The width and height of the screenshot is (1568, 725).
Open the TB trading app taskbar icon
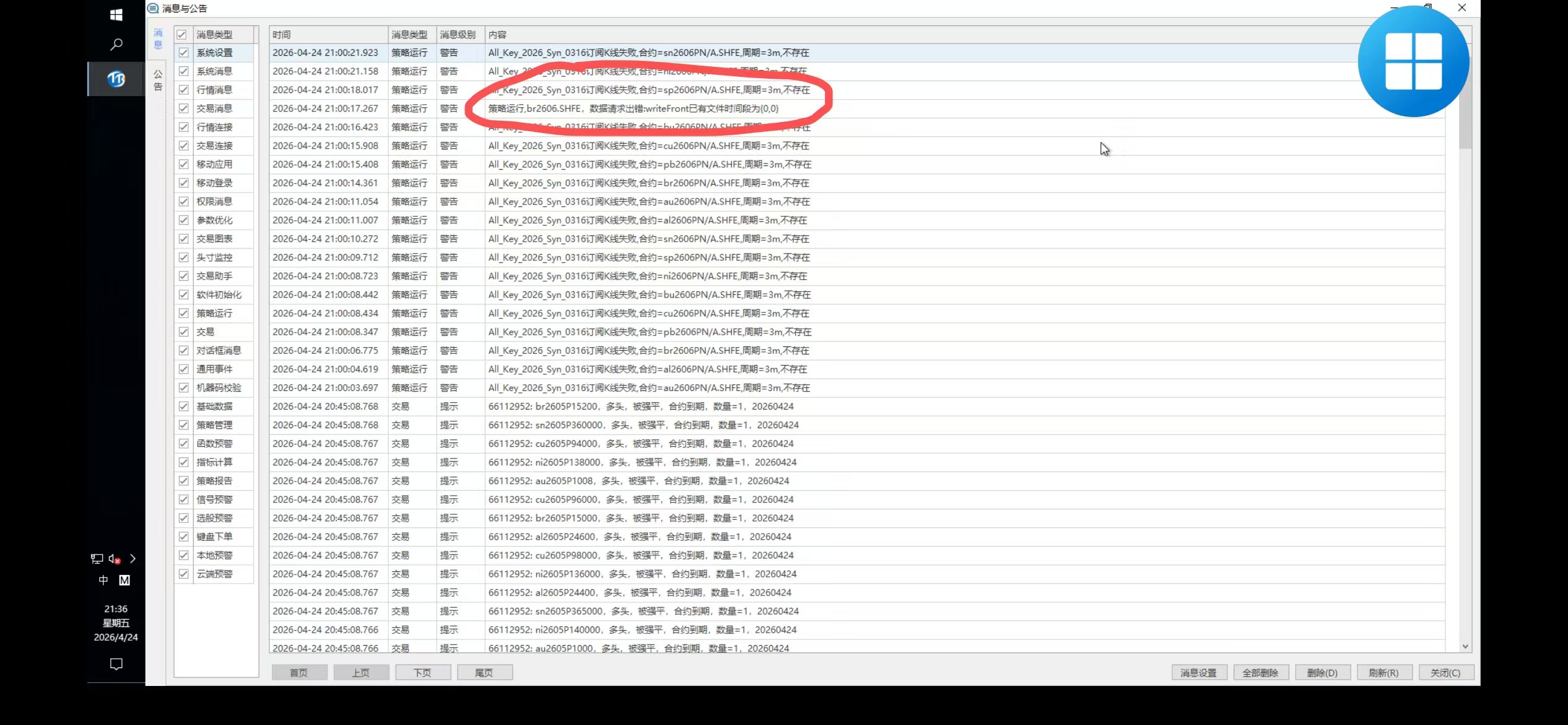coord(116,79)
